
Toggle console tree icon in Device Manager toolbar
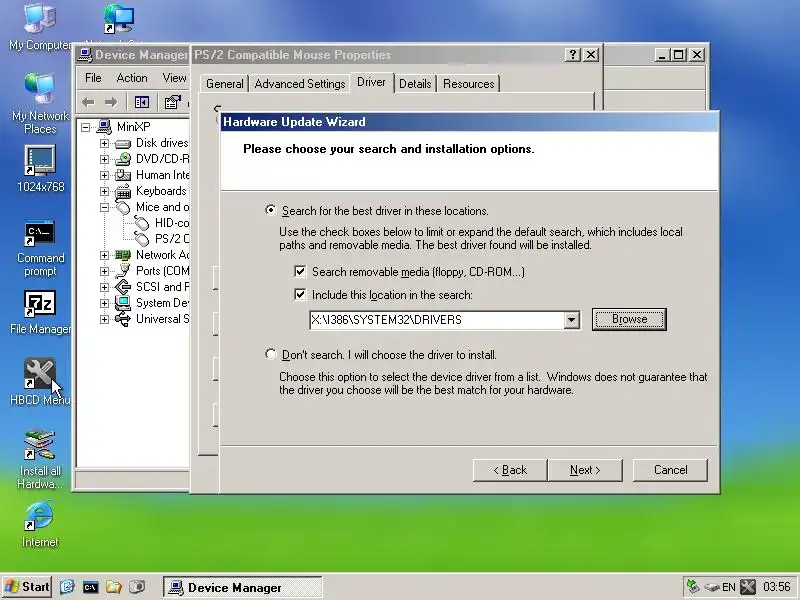click(x=142, y=103)
